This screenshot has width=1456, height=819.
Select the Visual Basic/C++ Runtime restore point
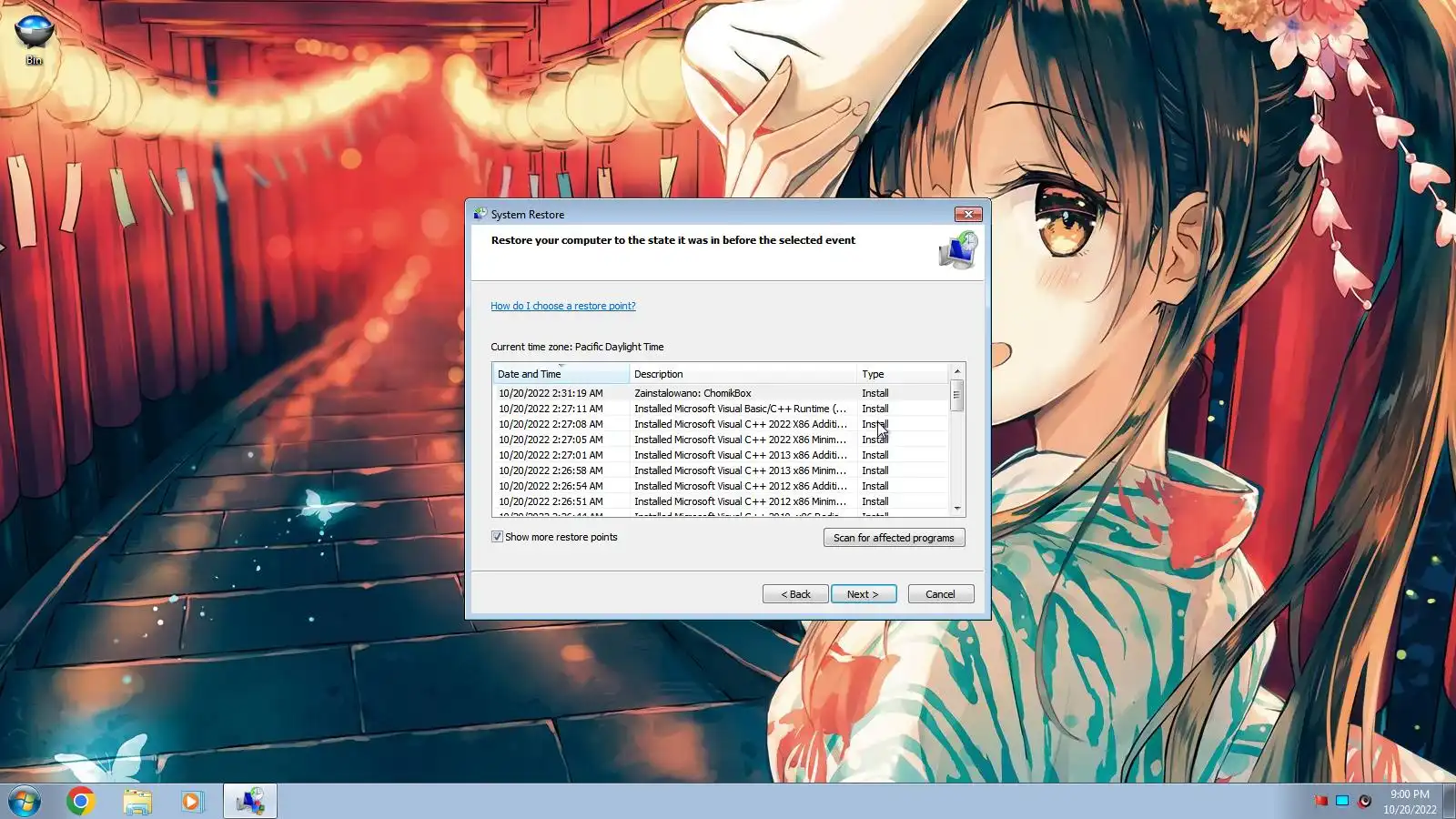tap(720, 409)
